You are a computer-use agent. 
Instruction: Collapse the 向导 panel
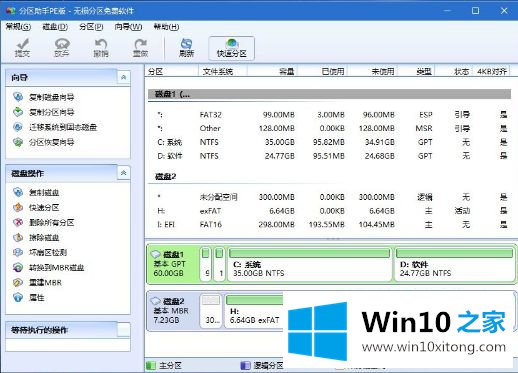(124, 77)
